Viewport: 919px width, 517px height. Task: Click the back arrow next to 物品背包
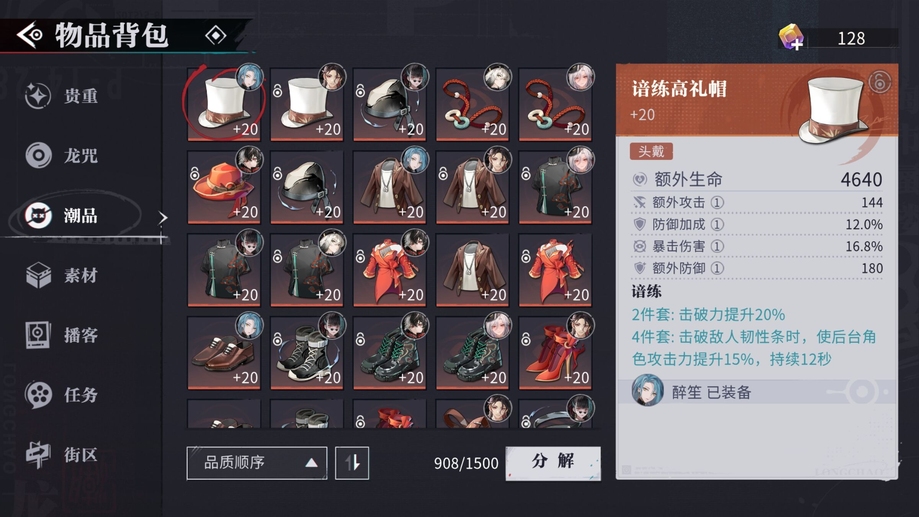point(29,35)
